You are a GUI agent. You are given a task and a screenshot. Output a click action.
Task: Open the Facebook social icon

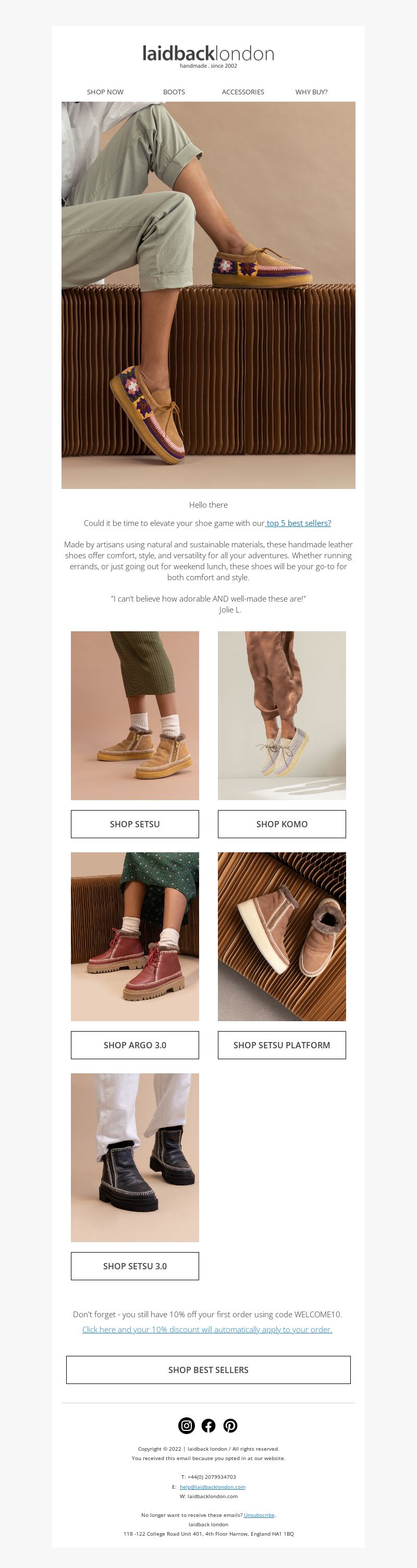(208, 1425)
